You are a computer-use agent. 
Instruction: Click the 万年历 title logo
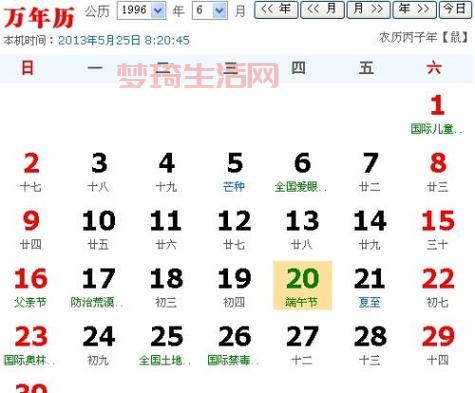(x=39, y=18)
